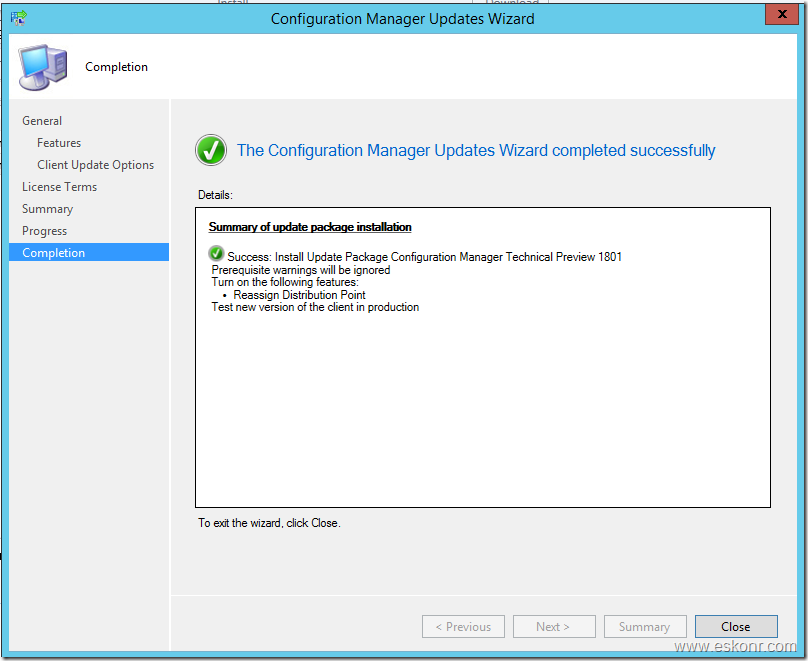The width and height of the screenshot is (808, 661).
Task: Open the Summary step in sidebar
Action: point(47,209)
